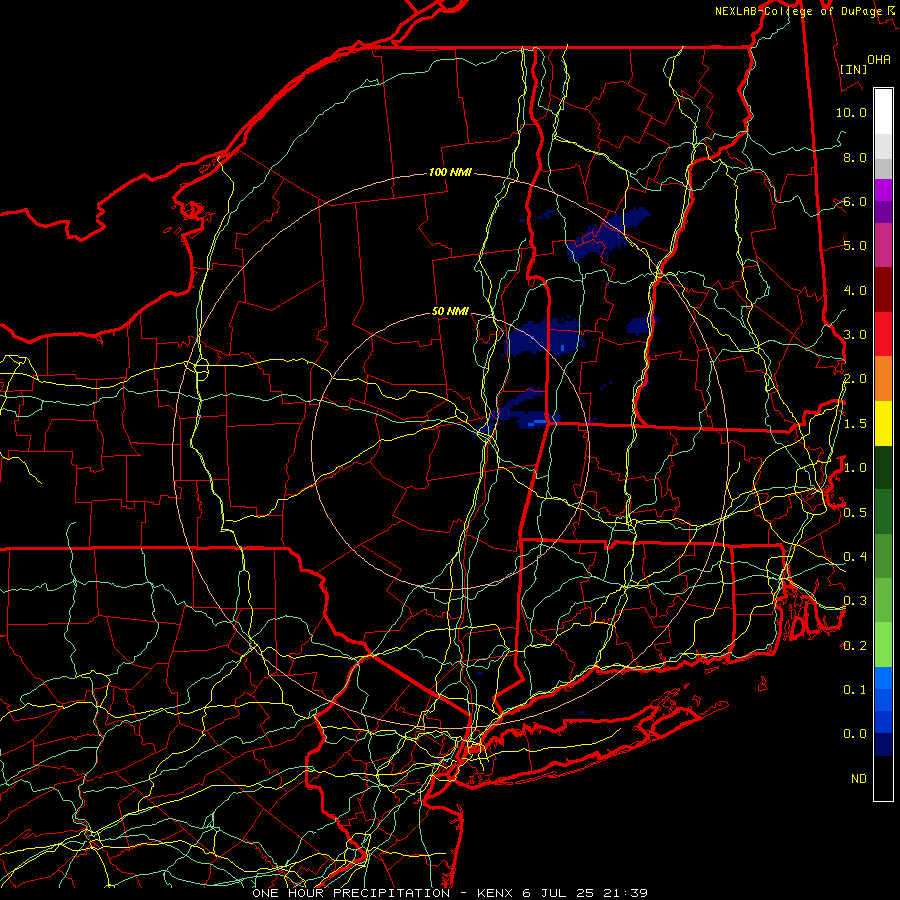Click the [IN] units label
This screenshot has width=900, height=900.
pyautogui.click(x=853, y=69)
